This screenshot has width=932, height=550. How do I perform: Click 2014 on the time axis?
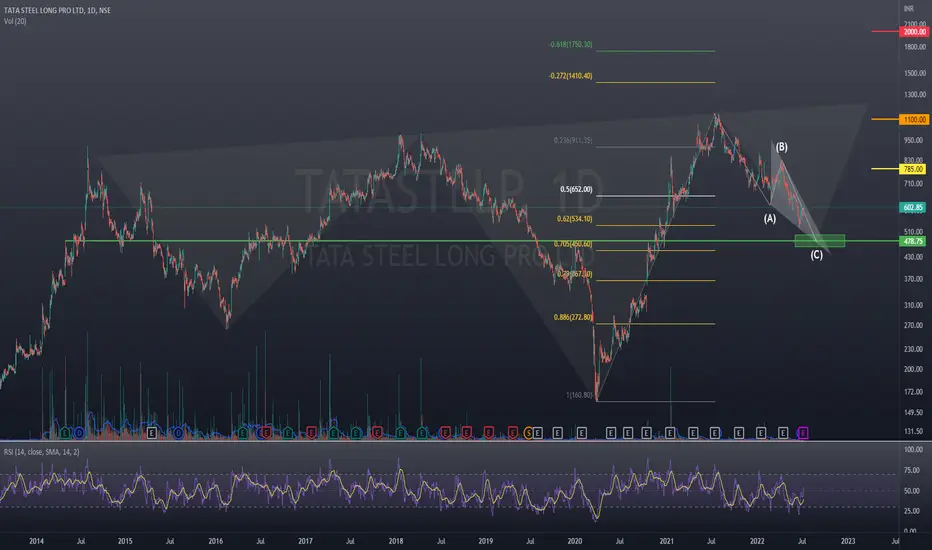point(36,541)
